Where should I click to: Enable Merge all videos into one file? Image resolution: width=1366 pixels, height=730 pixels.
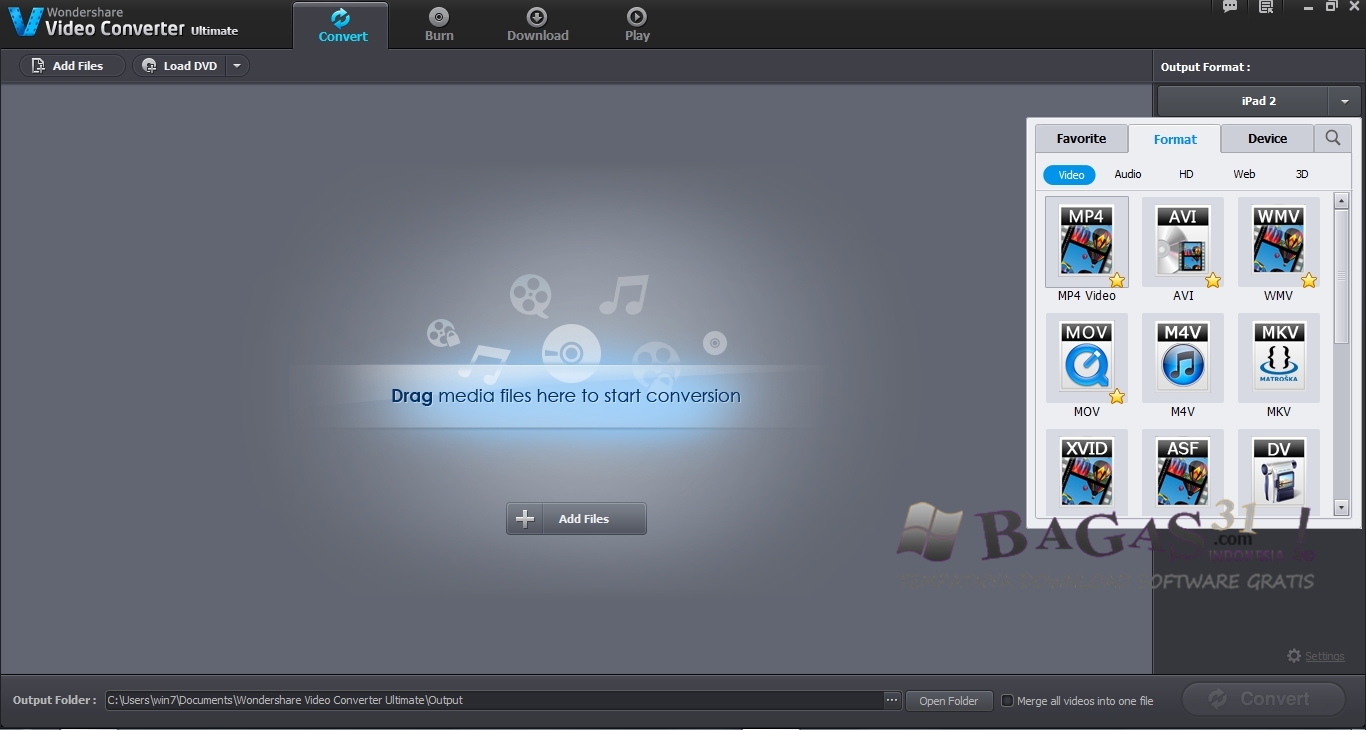point(1007,701)
